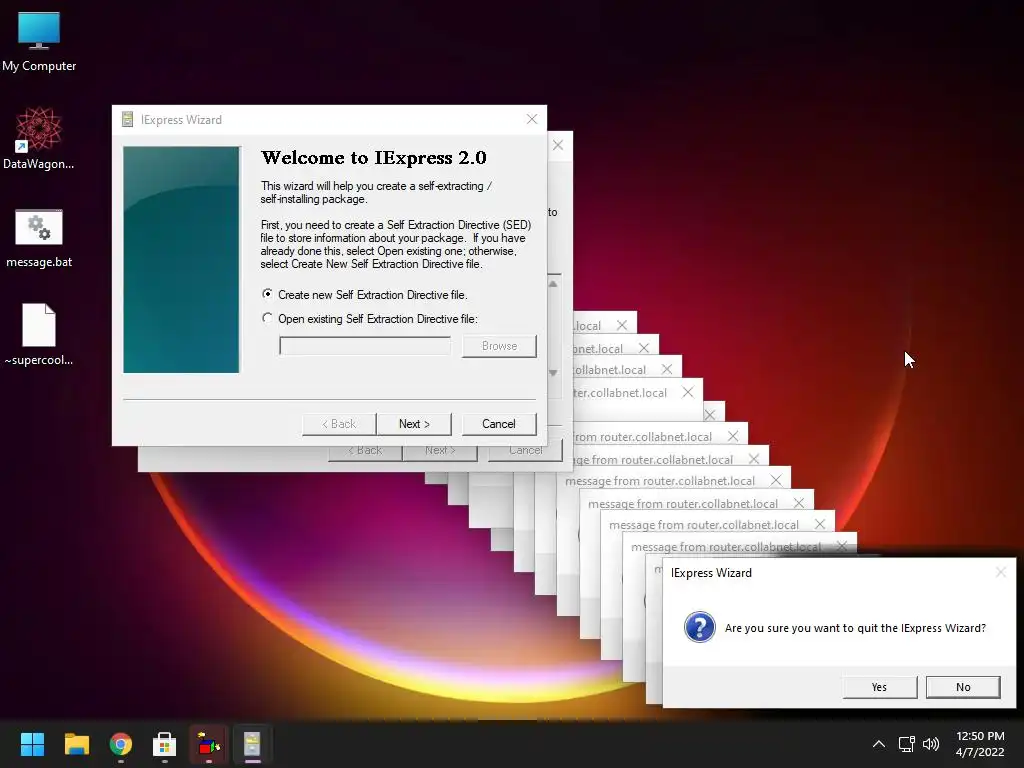1024x768 pixels.
Task: Open File Explorer from taskbar
Action: (x=76, y=744)
